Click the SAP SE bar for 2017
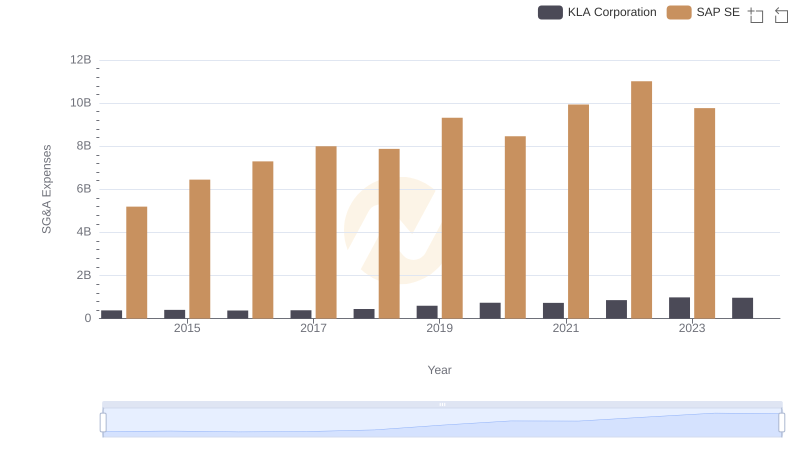The width and height of the screenshot is (800, 461). click(326, 233)
